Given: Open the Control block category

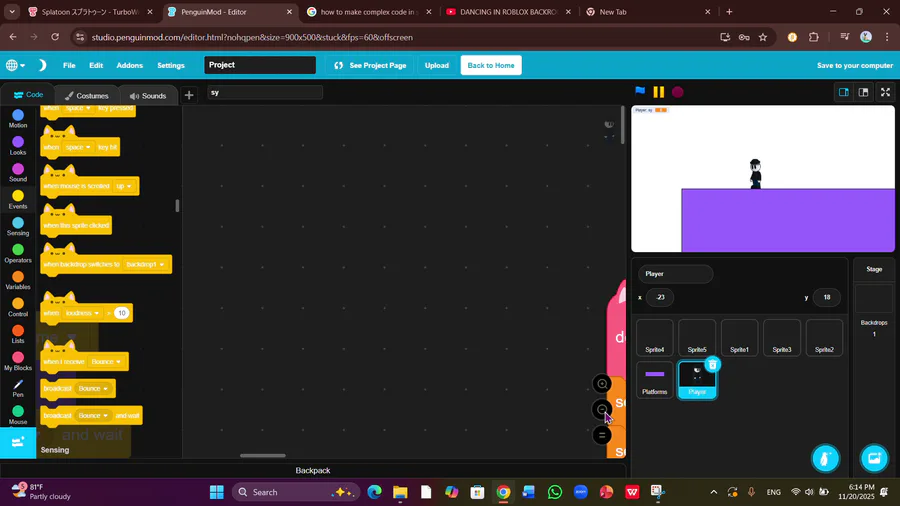Looking at the screenshot, I should coord(18,308).
